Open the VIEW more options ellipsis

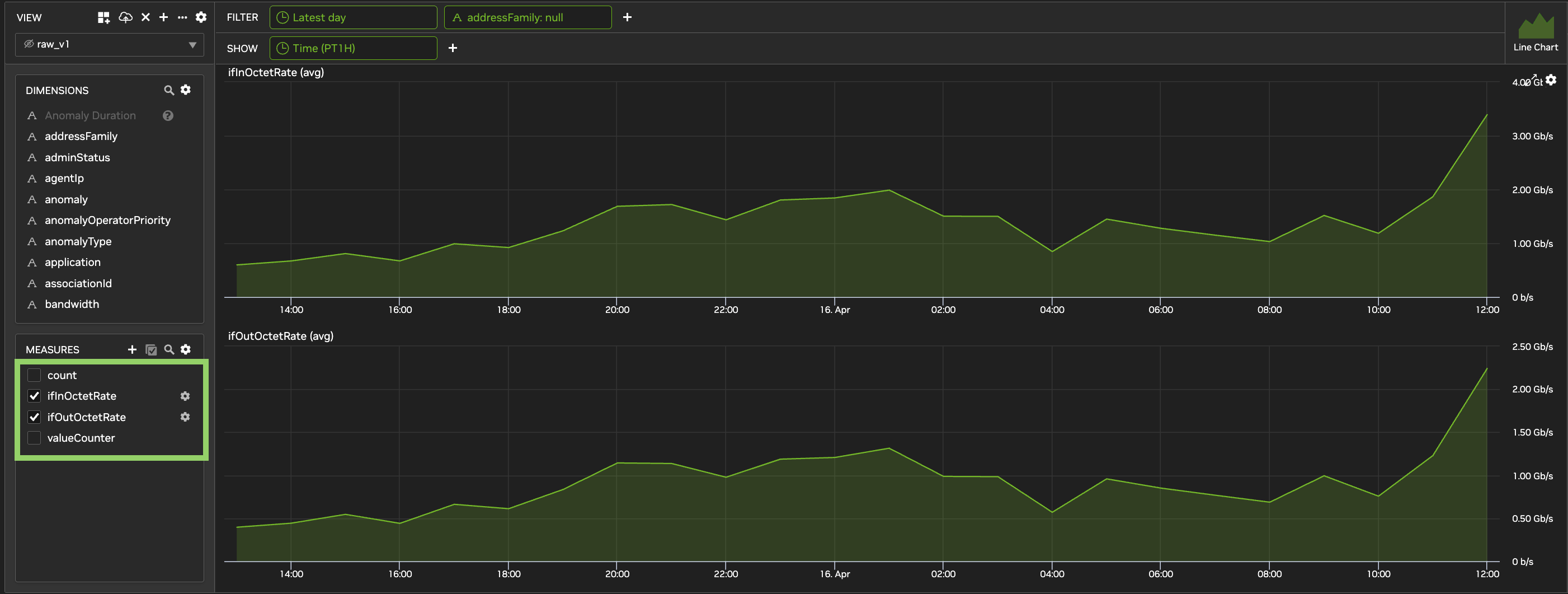pos(182,17)
